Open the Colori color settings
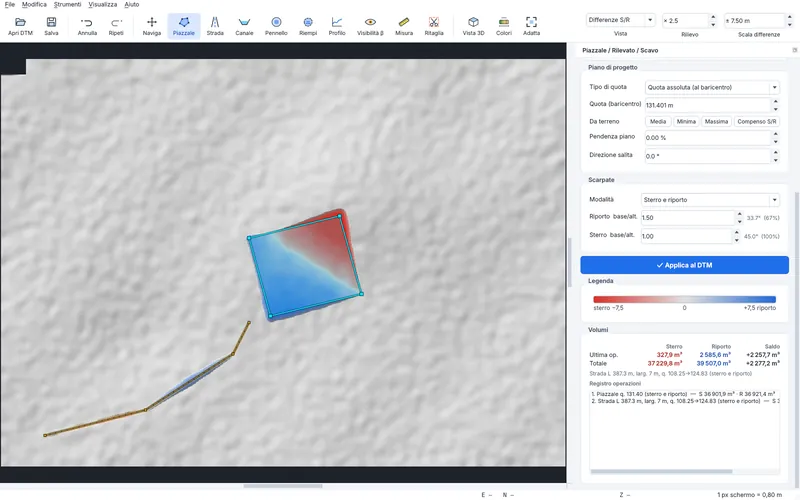The width and height of the screenshot is (800, 500). tap(504, 26)
